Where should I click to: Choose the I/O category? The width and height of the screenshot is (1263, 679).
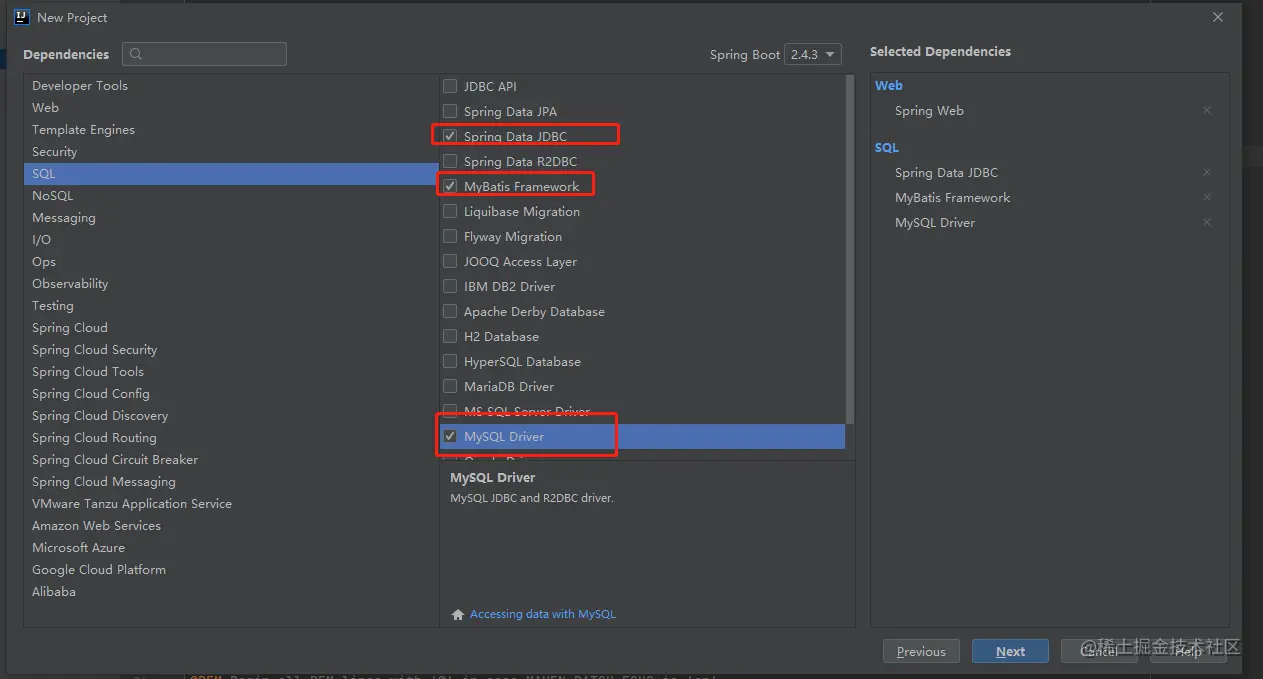(231, 240)
